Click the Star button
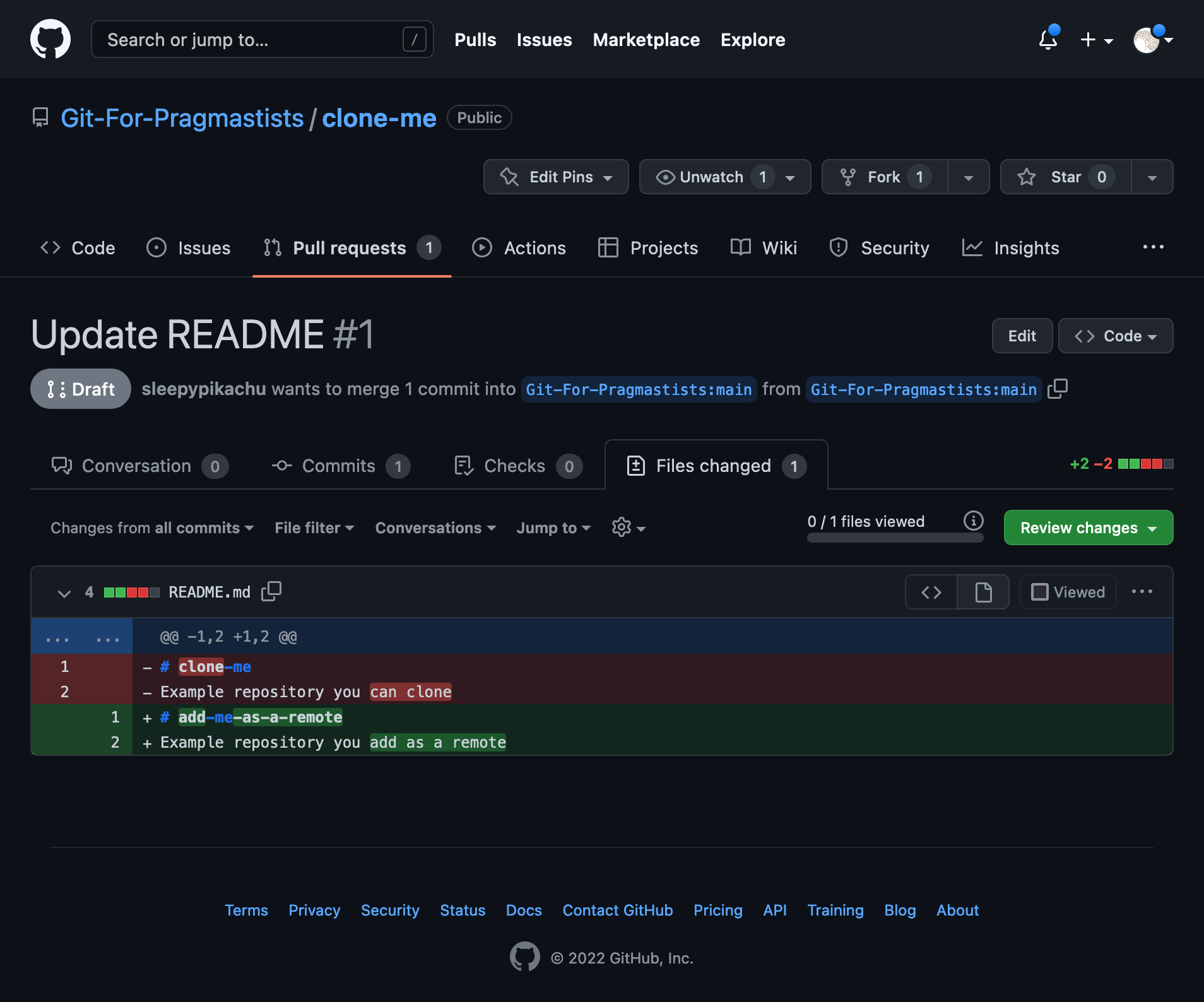 point(1066,177)
